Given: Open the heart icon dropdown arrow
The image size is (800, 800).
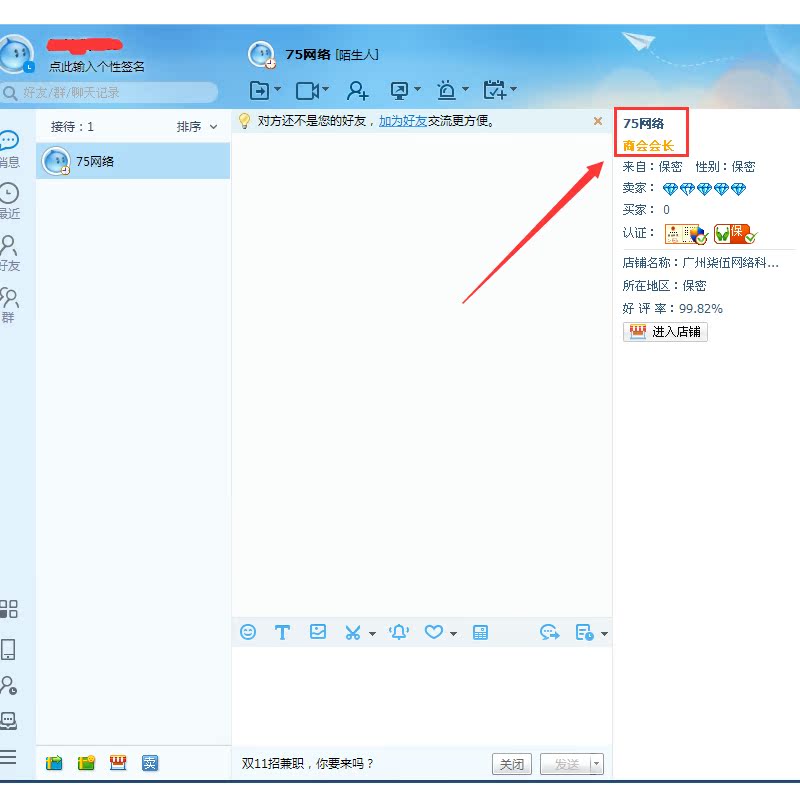Looking at the screenshot, I should (x=453, y=634).
